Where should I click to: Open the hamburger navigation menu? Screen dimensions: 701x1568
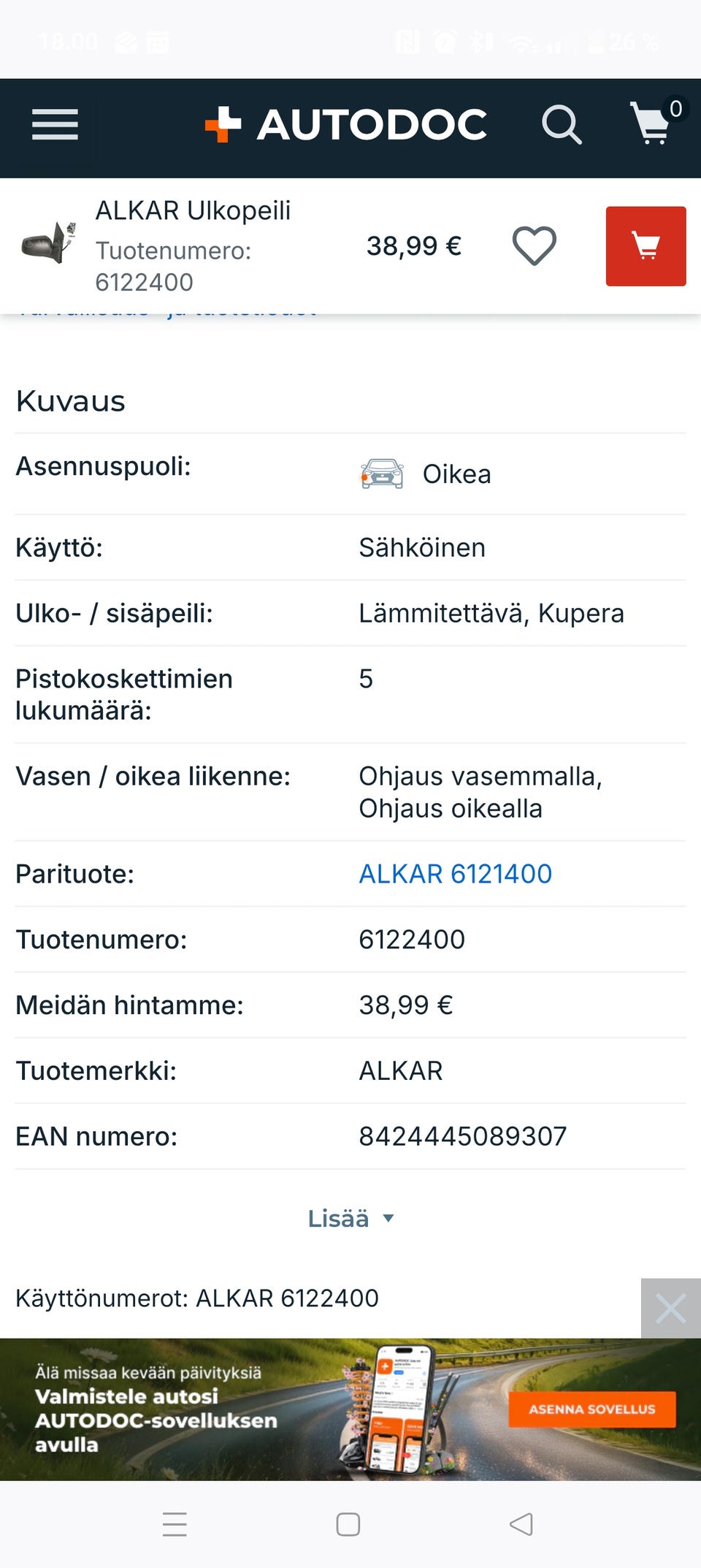point(55,124)
